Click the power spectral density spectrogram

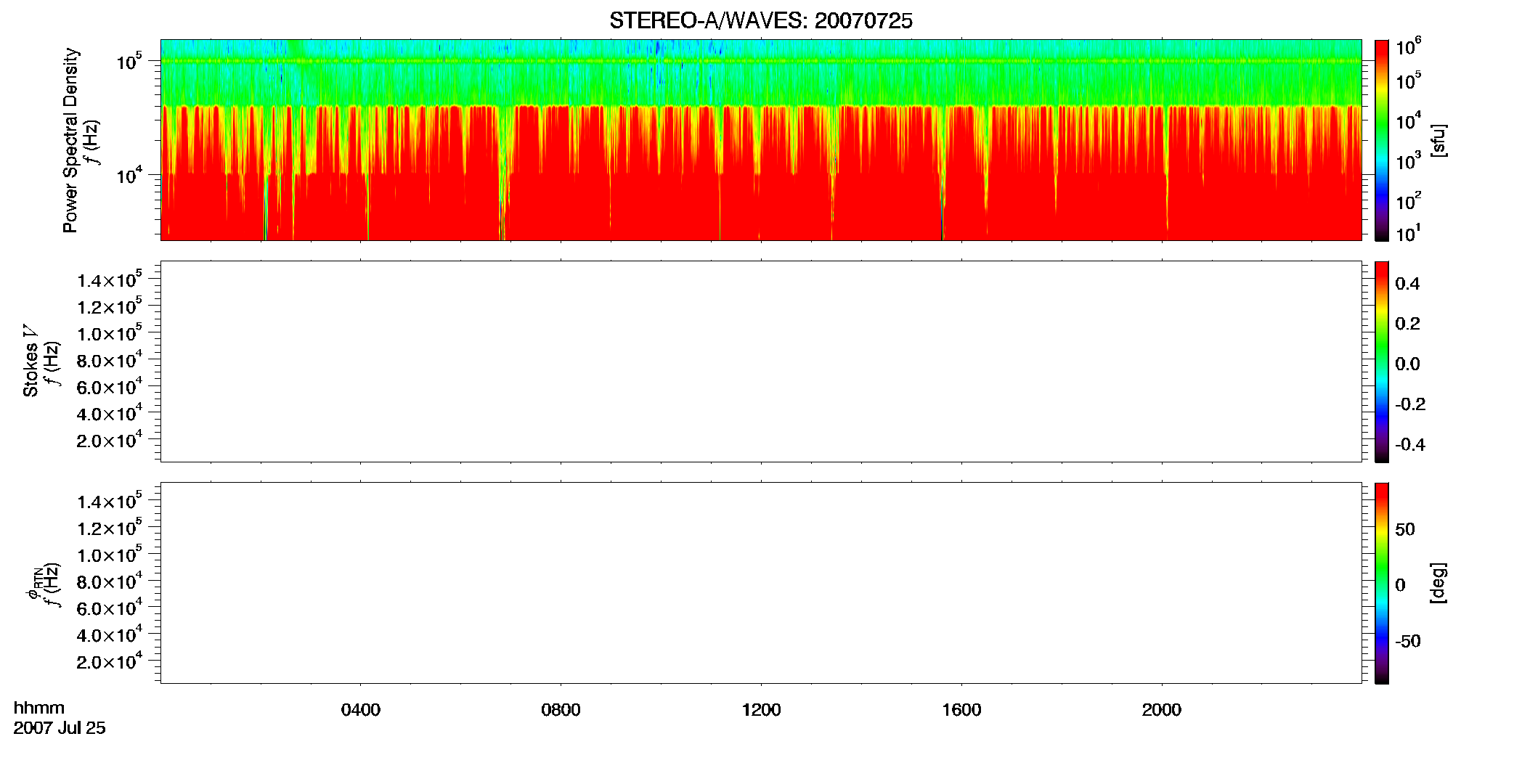761,140
